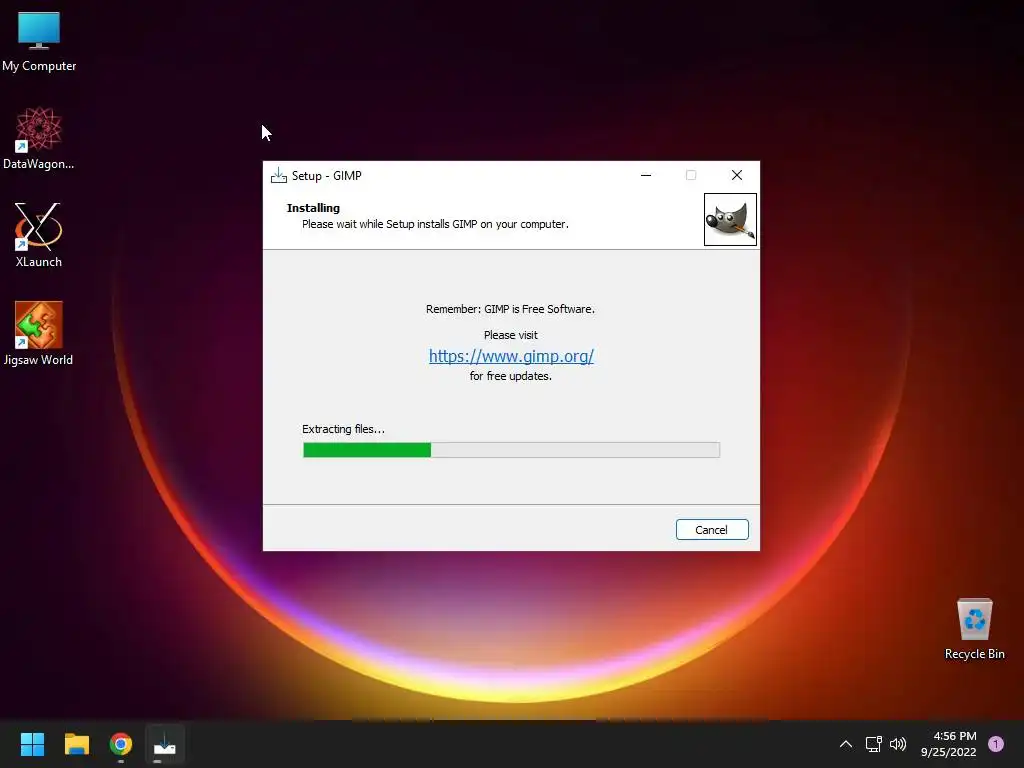Open File Explorer from the taskbar
1024x768 pixels.
point(76,744)
